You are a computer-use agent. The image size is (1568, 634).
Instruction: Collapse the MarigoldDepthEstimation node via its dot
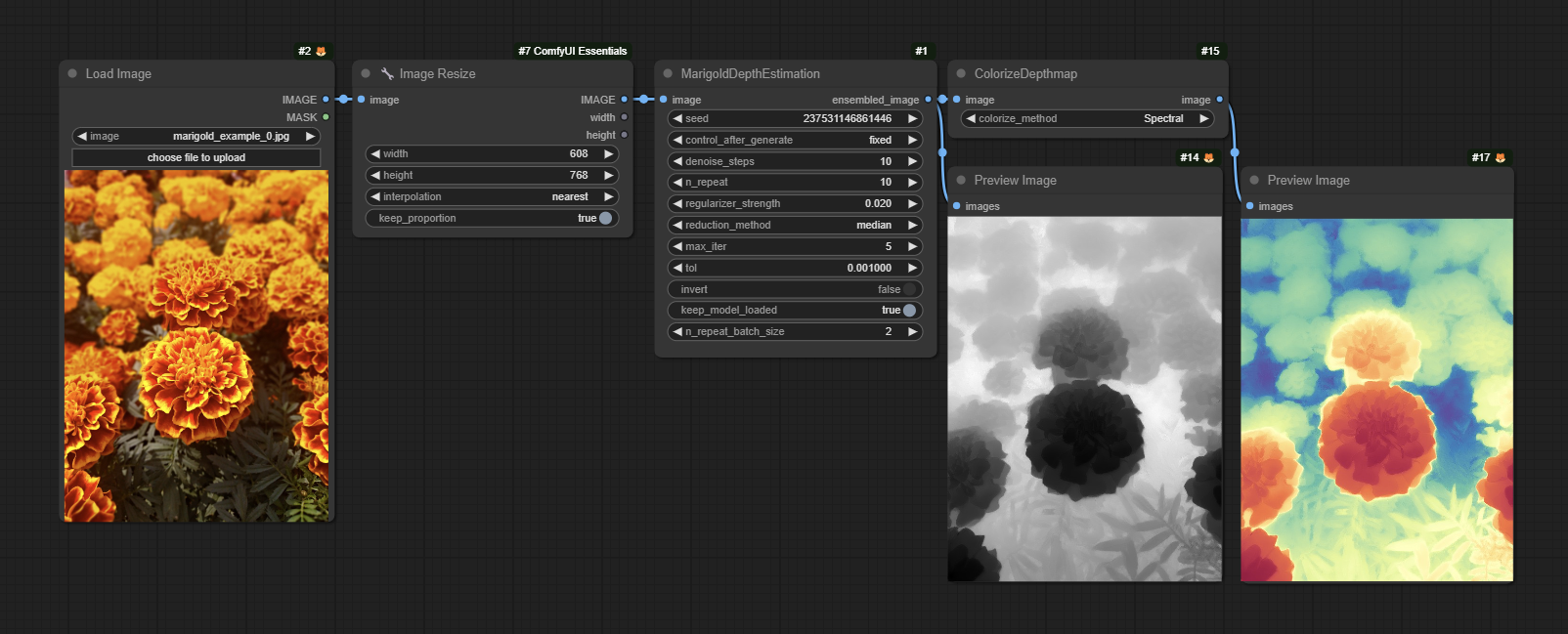tap(668, 73)
